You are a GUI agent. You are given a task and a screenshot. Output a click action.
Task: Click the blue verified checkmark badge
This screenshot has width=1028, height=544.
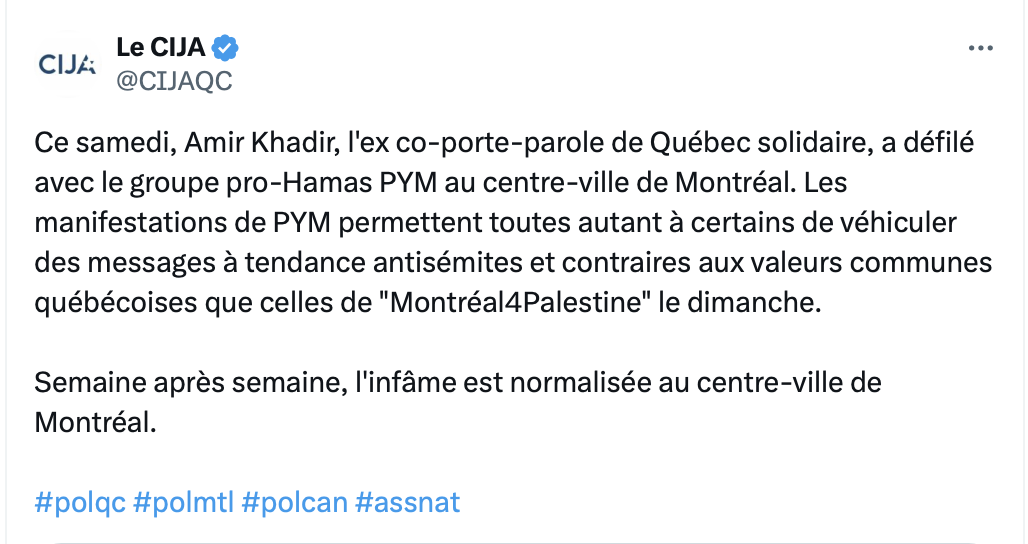(226, 48)
